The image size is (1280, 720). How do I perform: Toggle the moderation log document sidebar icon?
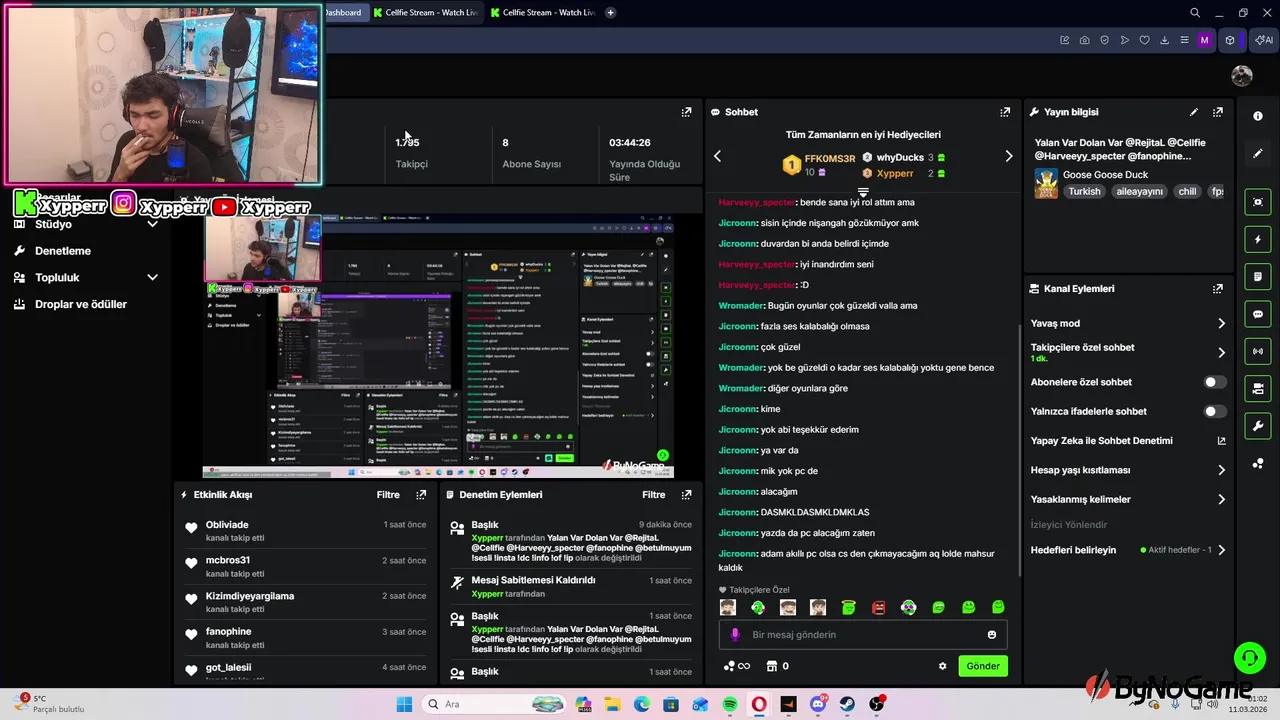(x=1258, y=277)
